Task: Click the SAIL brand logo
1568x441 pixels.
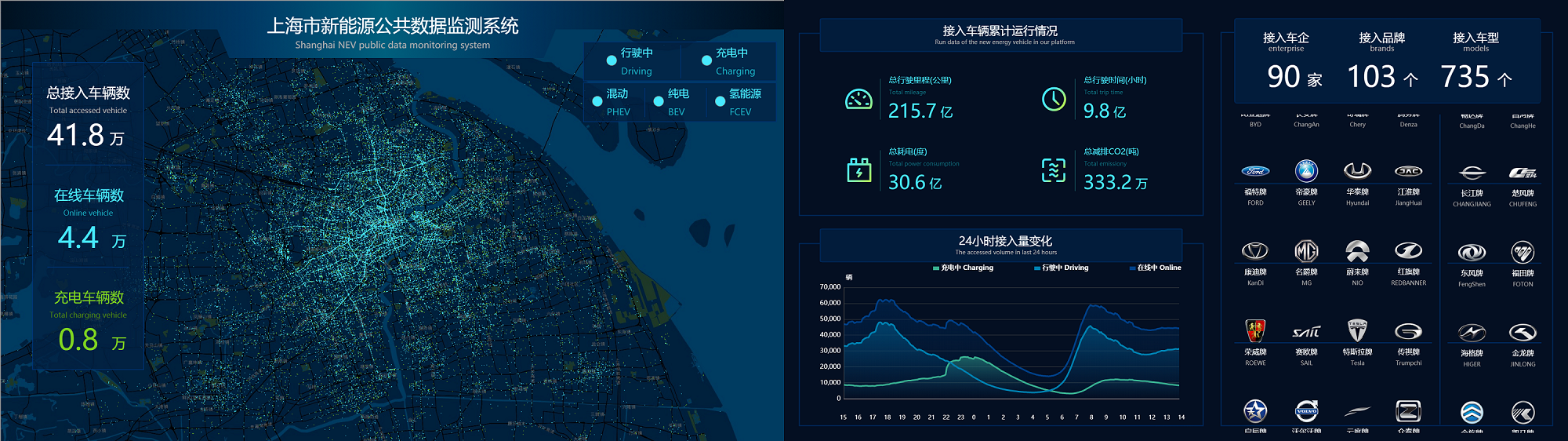Action: [x=1306, y=332]
